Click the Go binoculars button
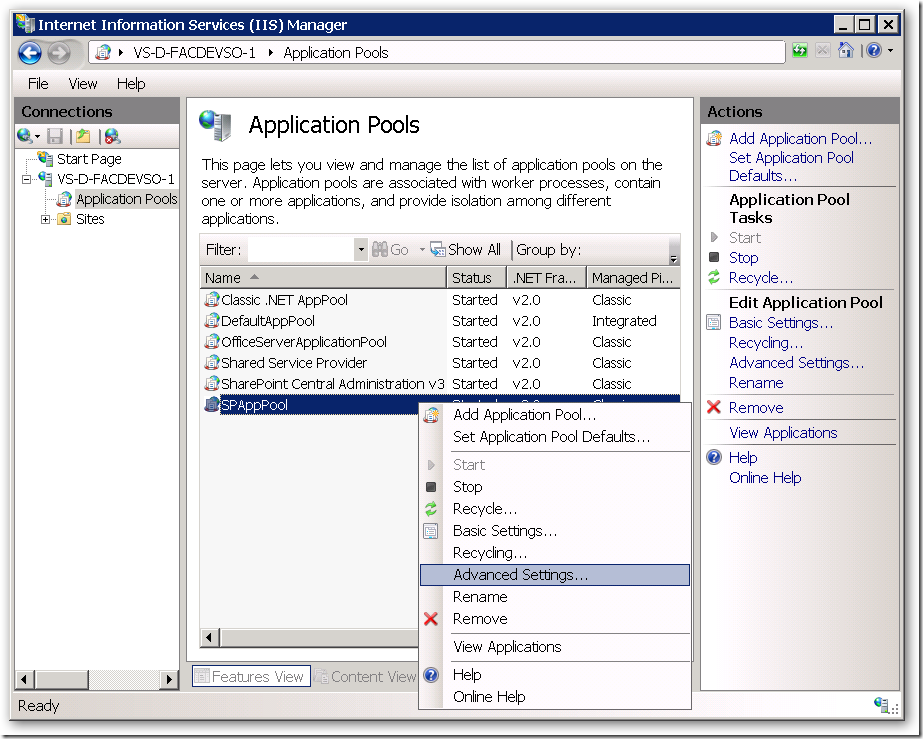The height and width of the screenshot is (739, 923). [391, 250]
